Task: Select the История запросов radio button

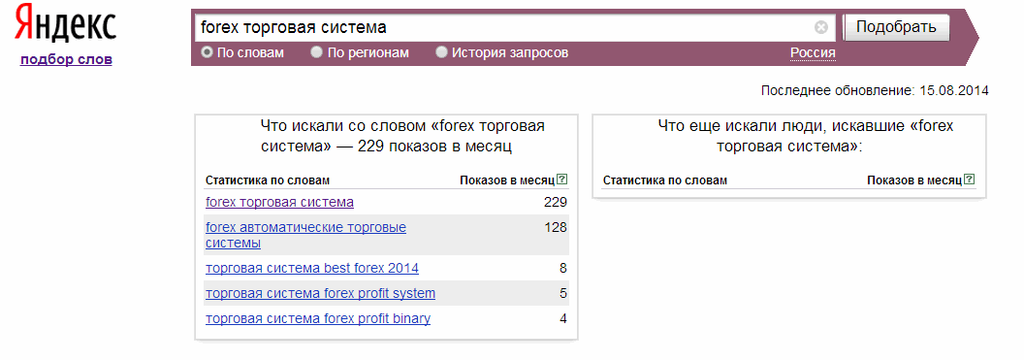Action: [441, 52]
